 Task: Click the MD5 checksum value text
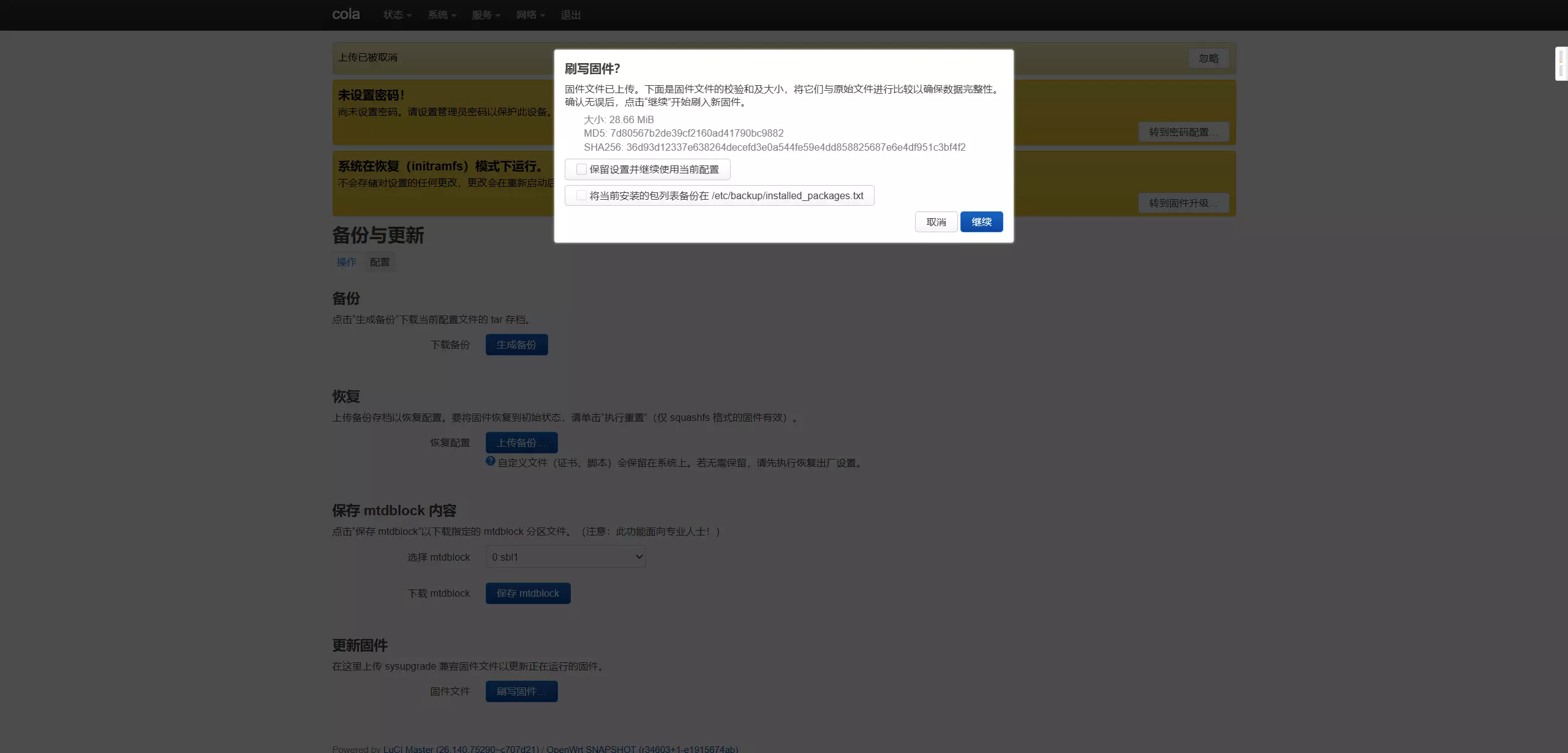(x=697, y=133)
